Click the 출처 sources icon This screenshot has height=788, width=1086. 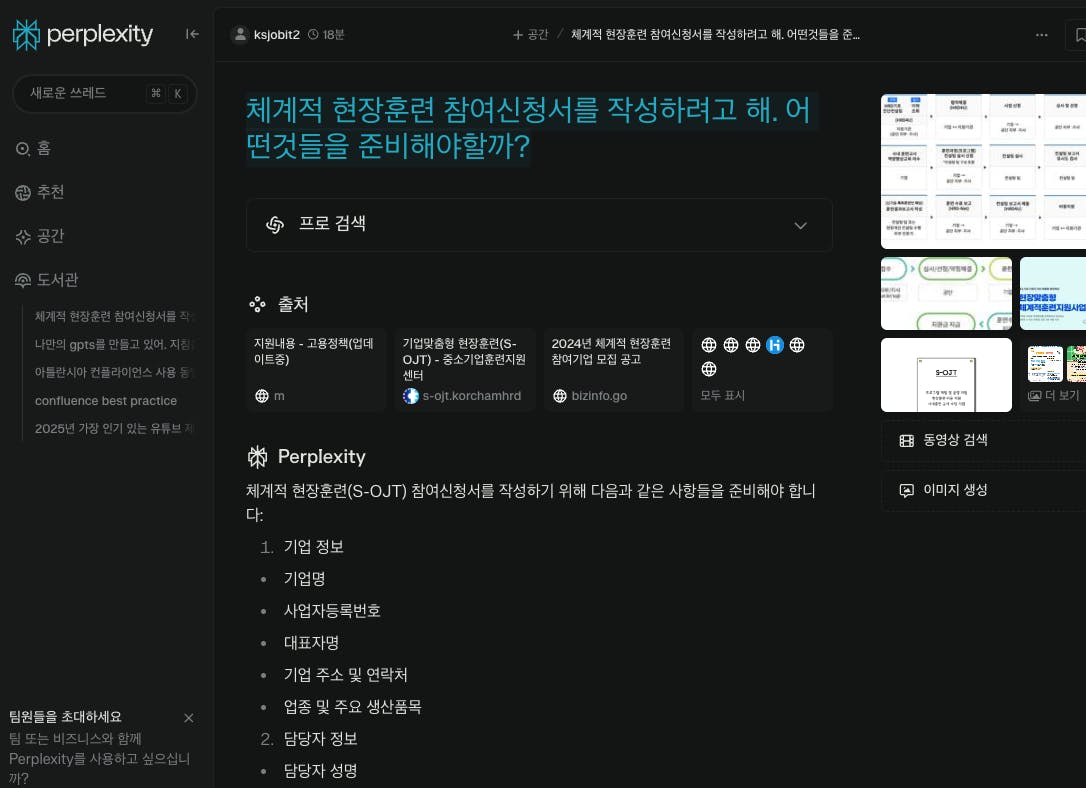258,305
